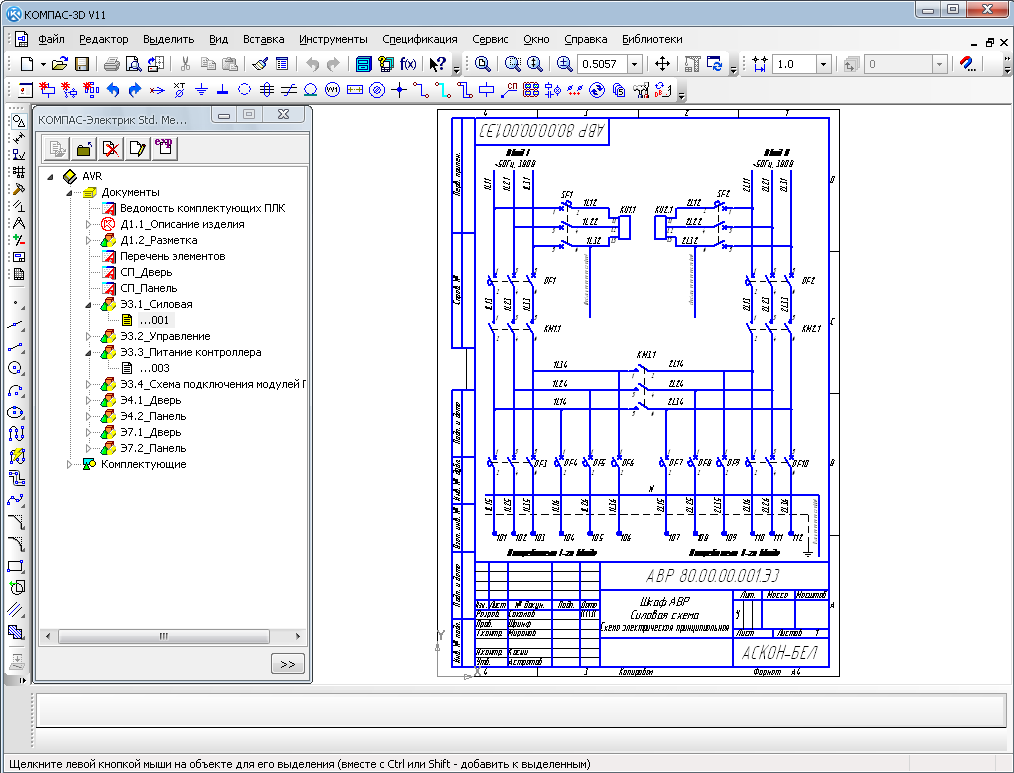Click the ground symbol icon in the electrical toolbar
This screenshot has height=773, width=1014.
tap(201, 89)
